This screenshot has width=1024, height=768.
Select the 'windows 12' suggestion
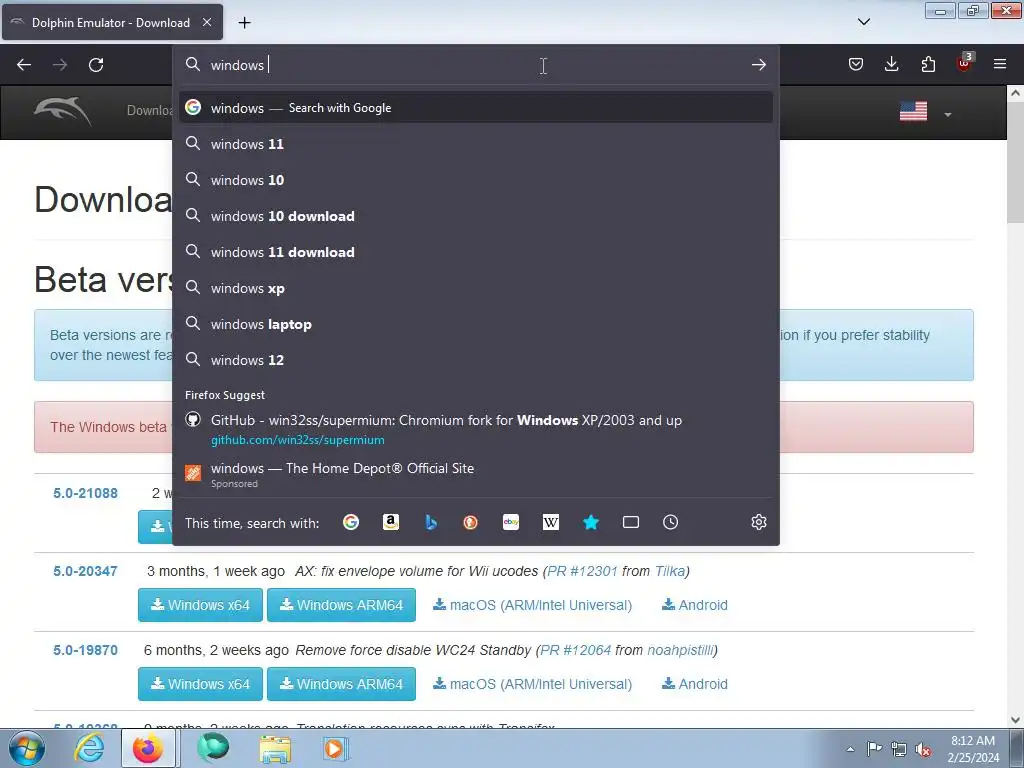pyautogui.click(x=476, y=360)
